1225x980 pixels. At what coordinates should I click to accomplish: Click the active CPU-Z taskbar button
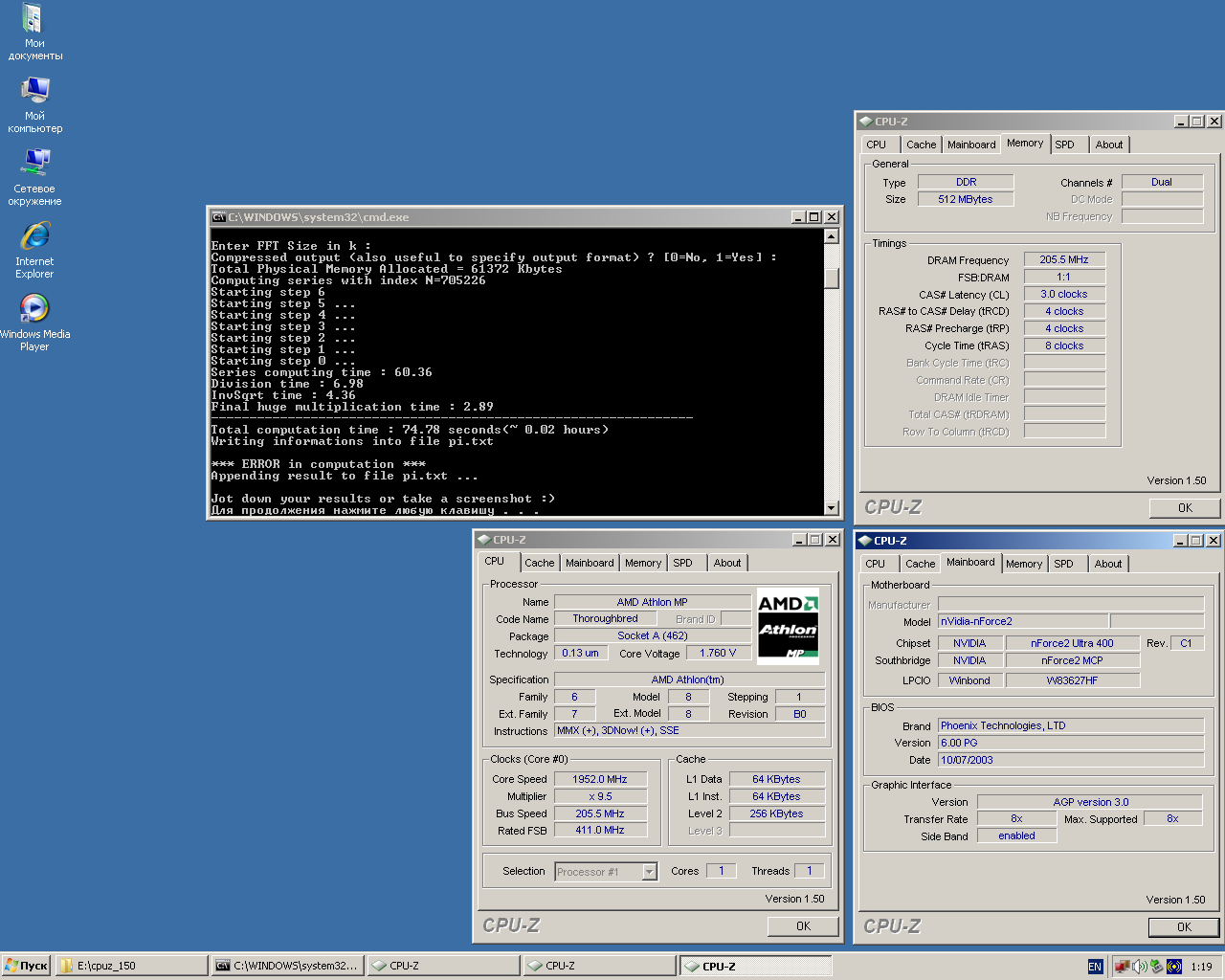pyautogui.click(x=755, y=966)
